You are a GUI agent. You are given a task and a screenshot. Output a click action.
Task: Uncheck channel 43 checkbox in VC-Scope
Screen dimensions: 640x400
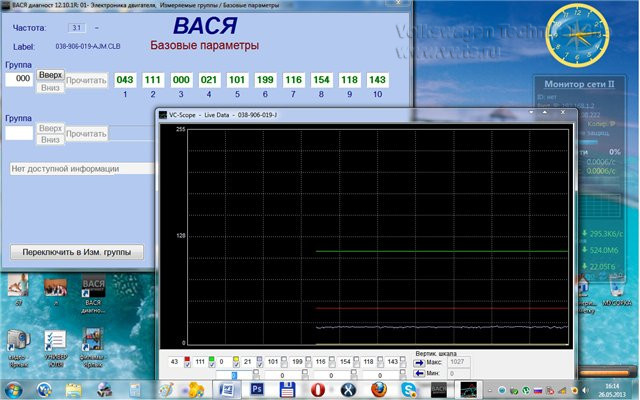coord(187,364)
